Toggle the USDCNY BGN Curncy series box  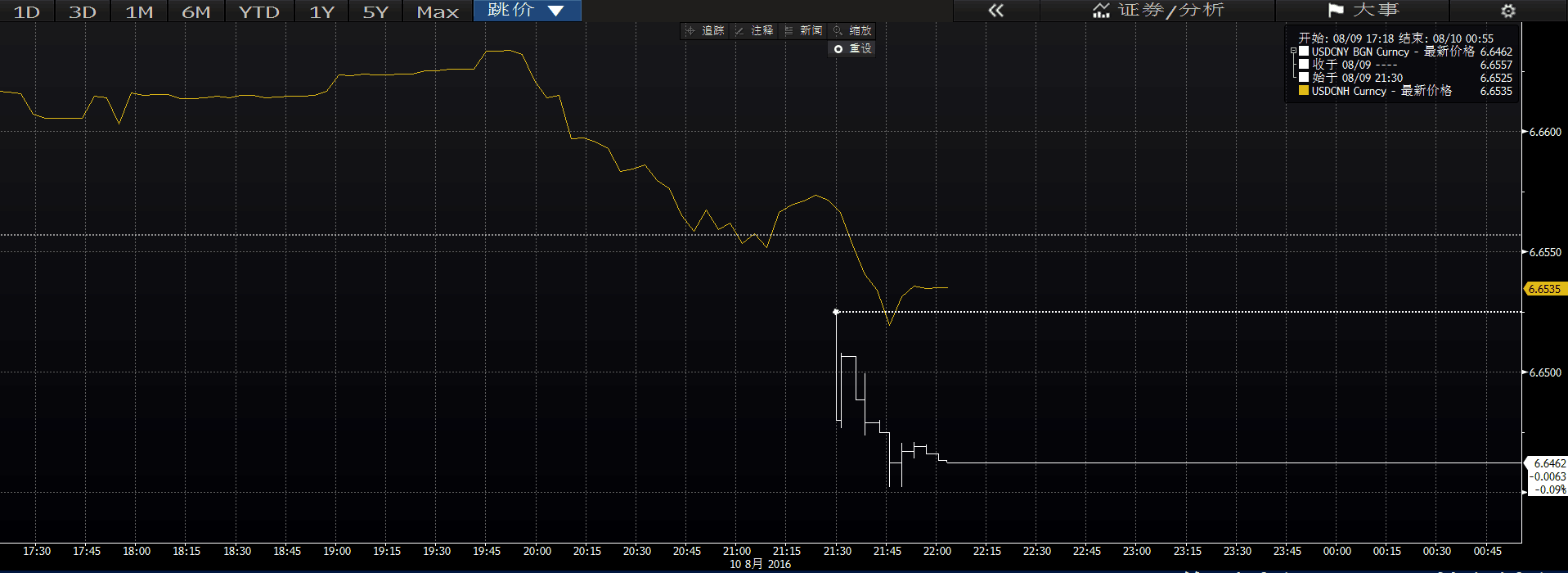tap(1304, 52)
